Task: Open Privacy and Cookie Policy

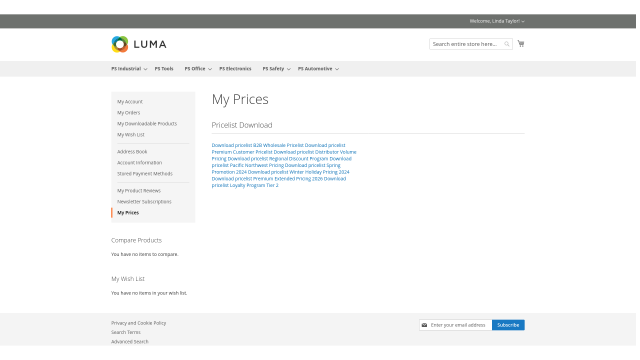Action: pyautogui.click(x=138, y=323)
